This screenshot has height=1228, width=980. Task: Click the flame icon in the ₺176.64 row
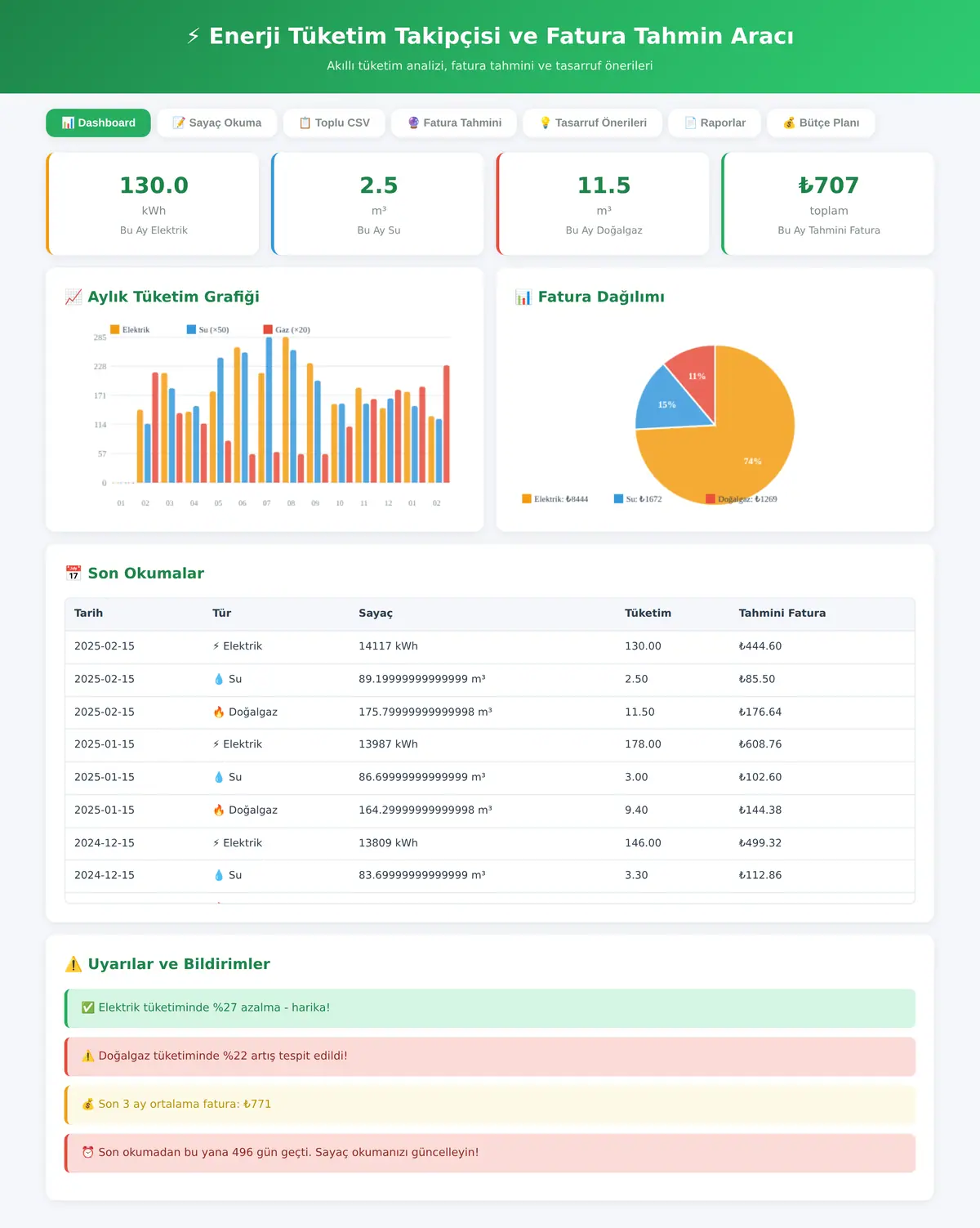(x=219, y=712)
